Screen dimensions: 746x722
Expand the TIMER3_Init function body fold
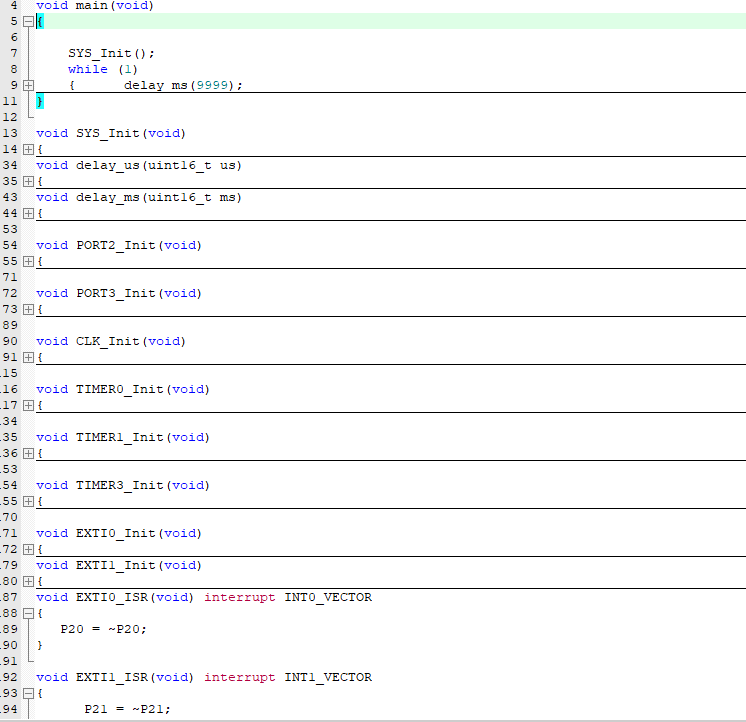29,501
